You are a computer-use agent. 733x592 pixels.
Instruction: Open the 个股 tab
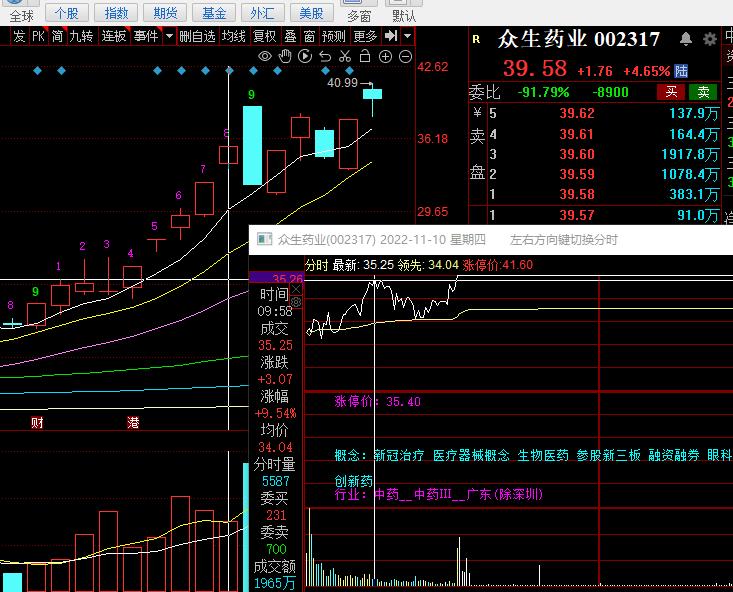click(67, 13)
